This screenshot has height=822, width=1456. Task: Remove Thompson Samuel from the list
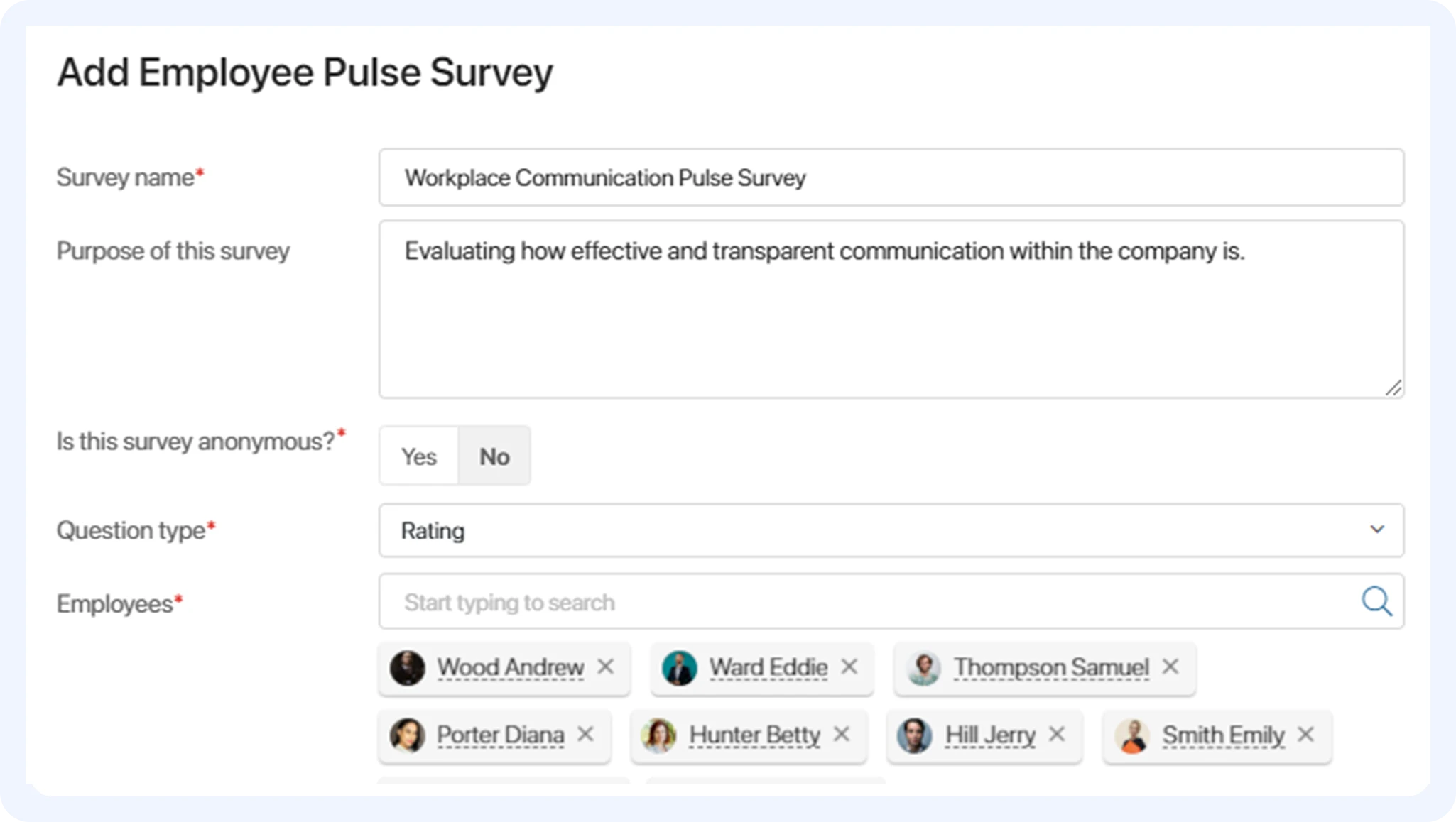[1170, 667]
